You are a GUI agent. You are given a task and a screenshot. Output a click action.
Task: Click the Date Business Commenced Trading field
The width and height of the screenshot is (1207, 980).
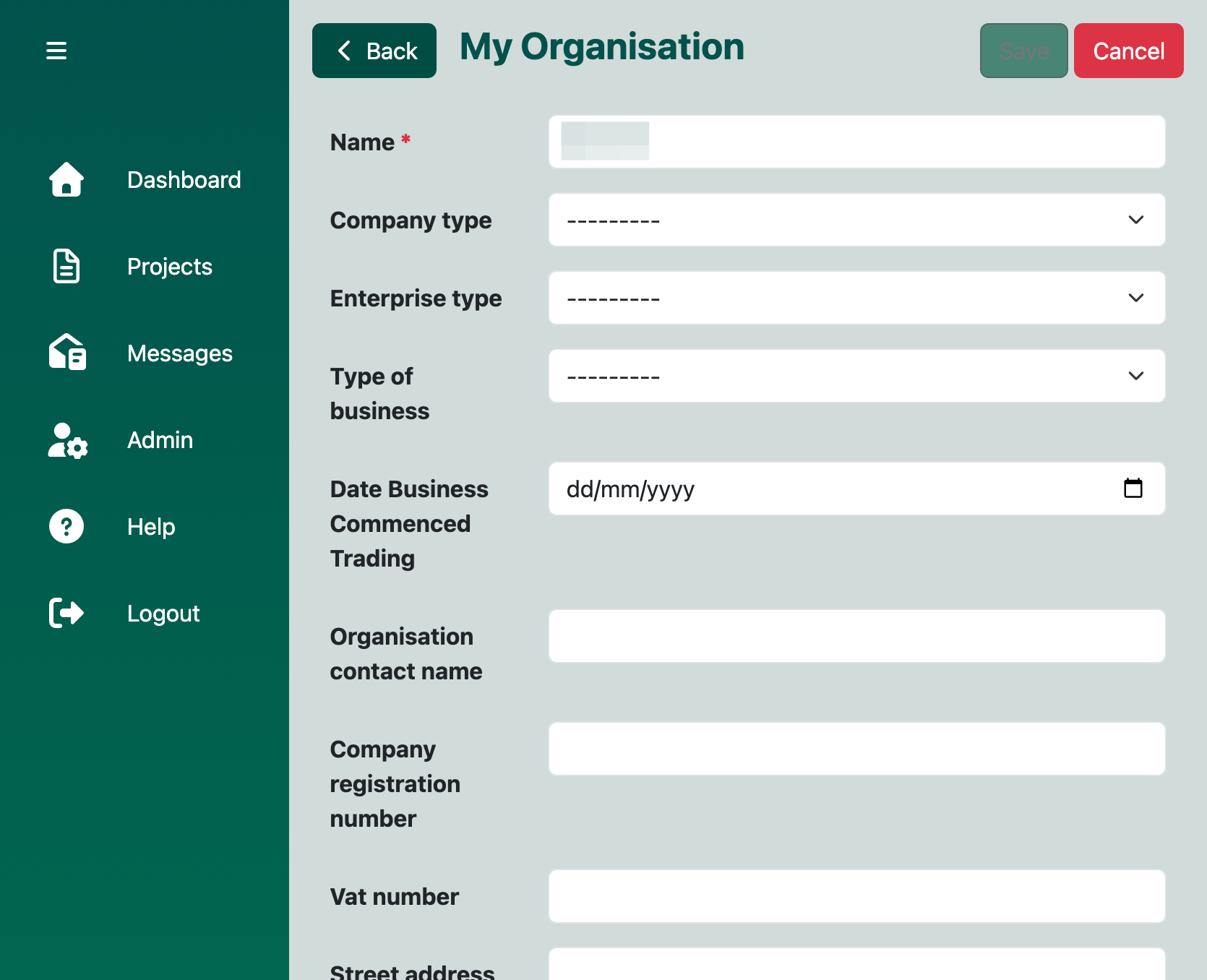click(857, 489)
